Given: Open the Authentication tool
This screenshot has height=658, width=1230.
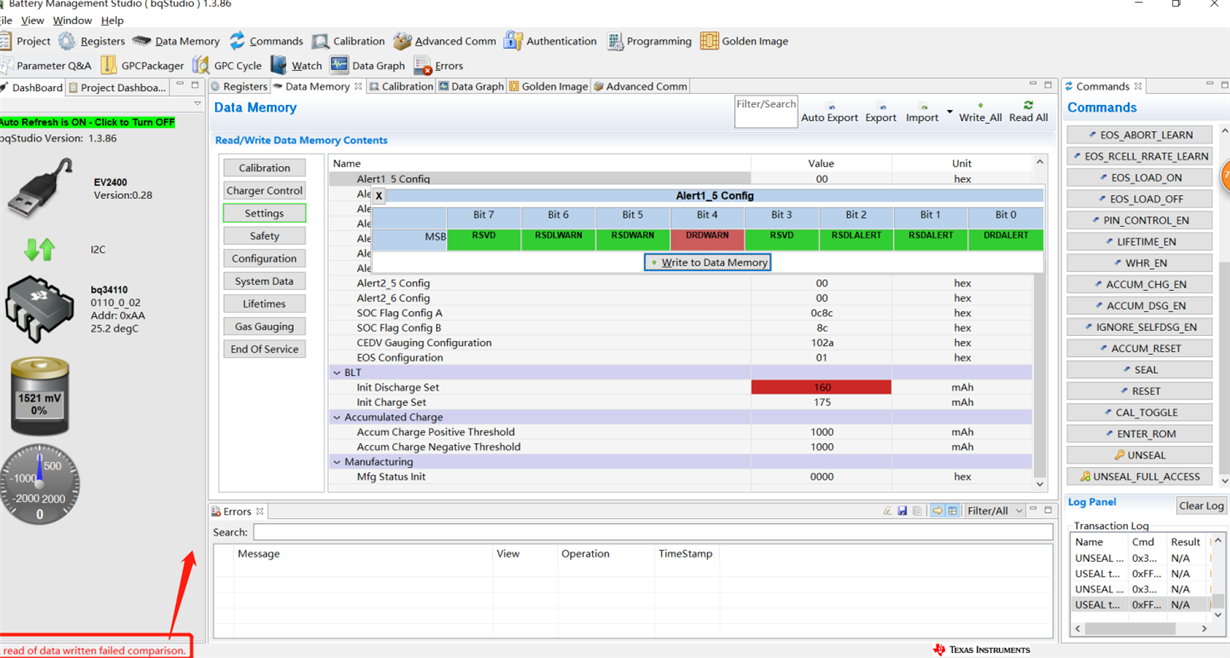Looking at the screenshot, I should click(x=550, y=41).
